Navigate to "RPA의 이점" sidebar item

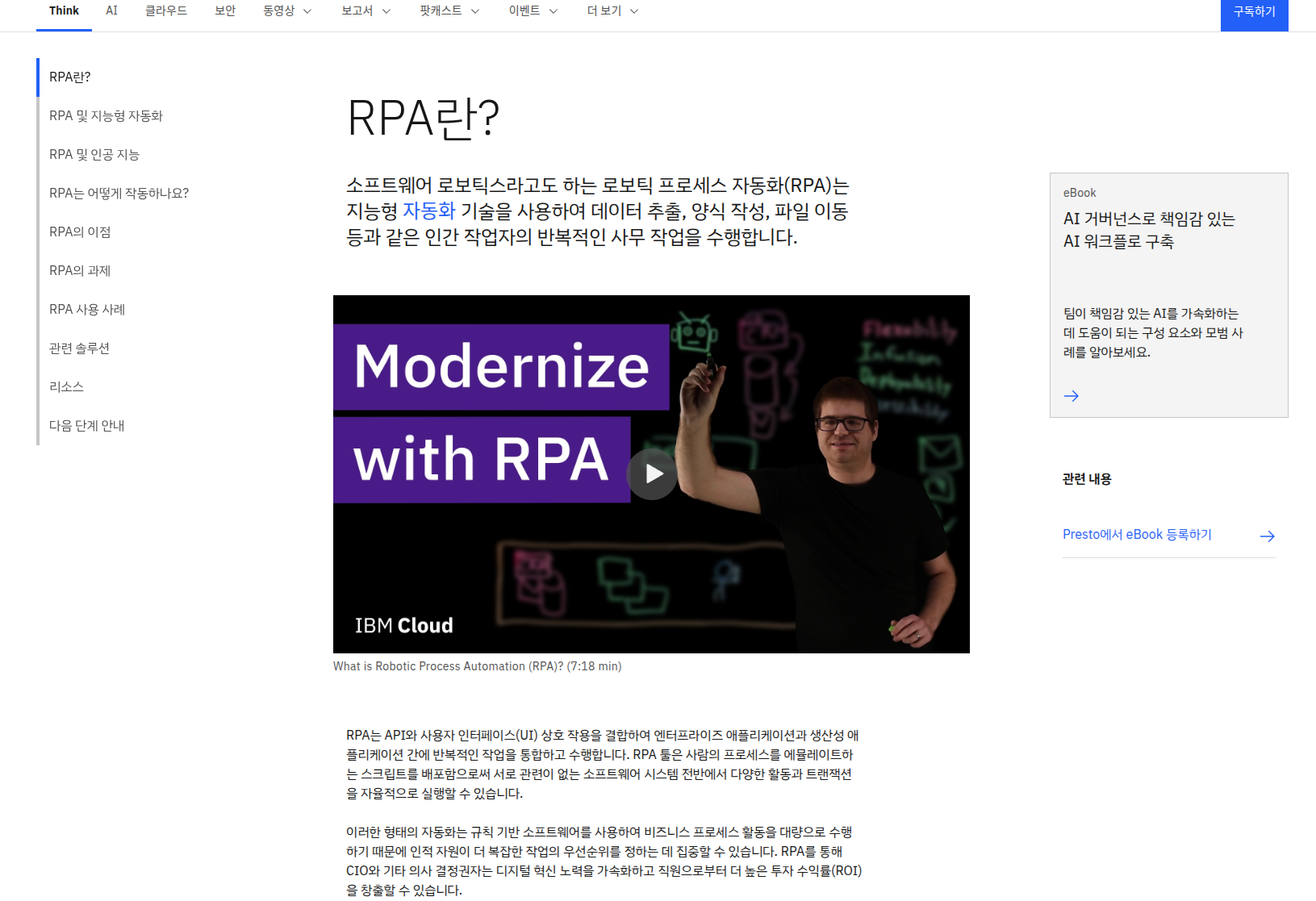(80, 232)
